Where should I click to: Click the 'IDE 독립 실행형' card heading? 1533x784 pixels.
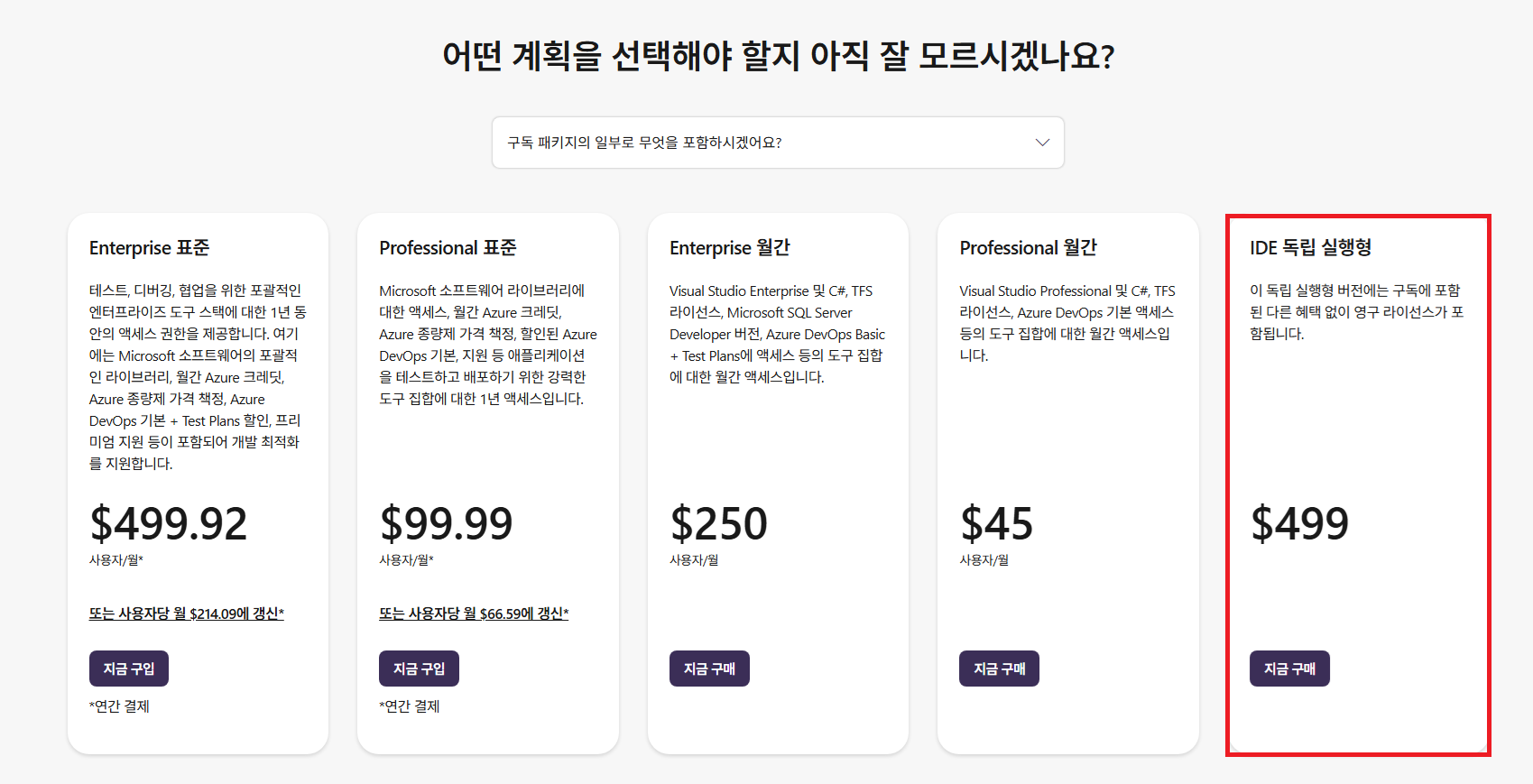(x=1311, y=247)
